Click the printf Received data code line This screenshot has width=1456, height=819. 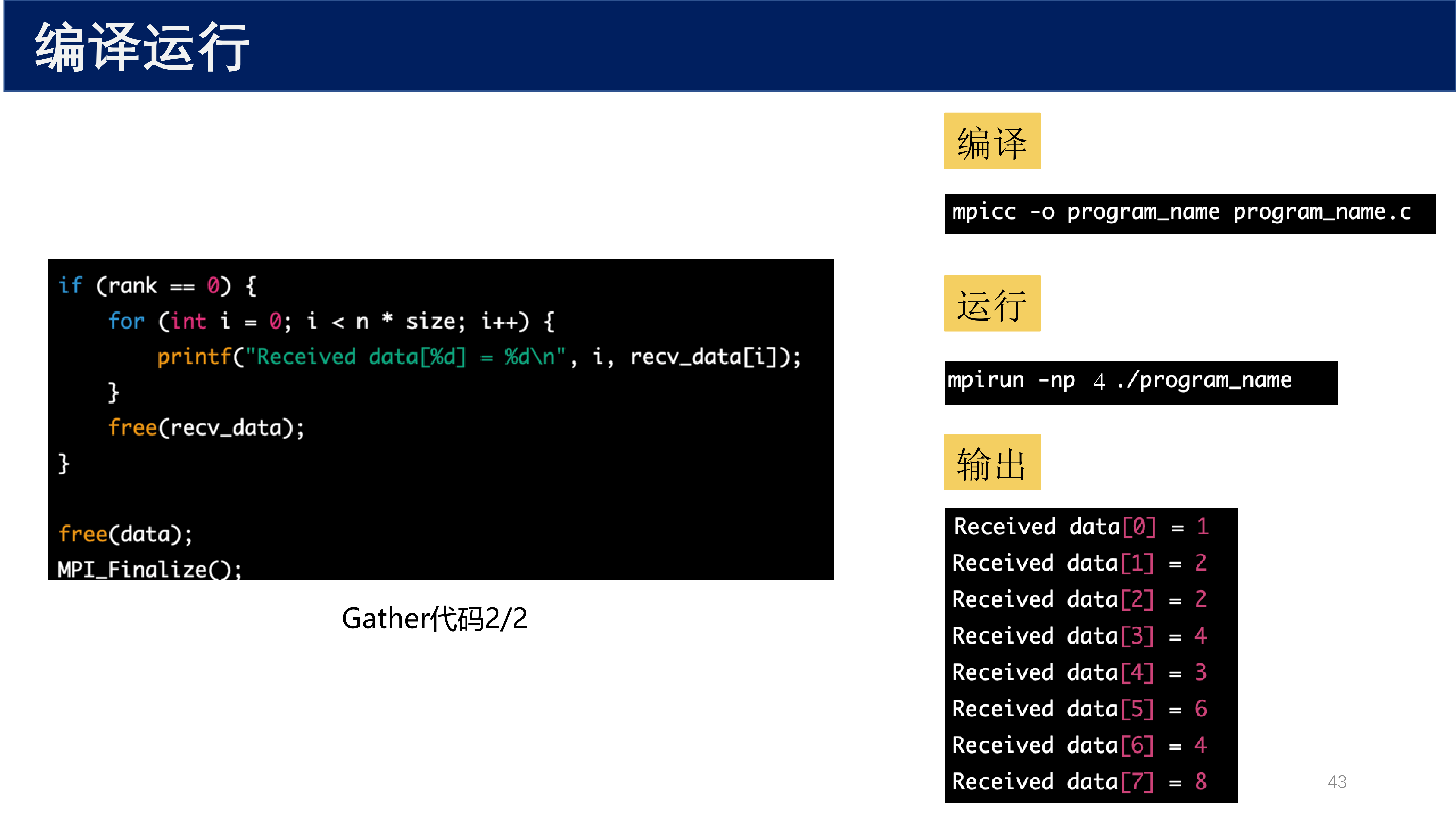(479, 357)
